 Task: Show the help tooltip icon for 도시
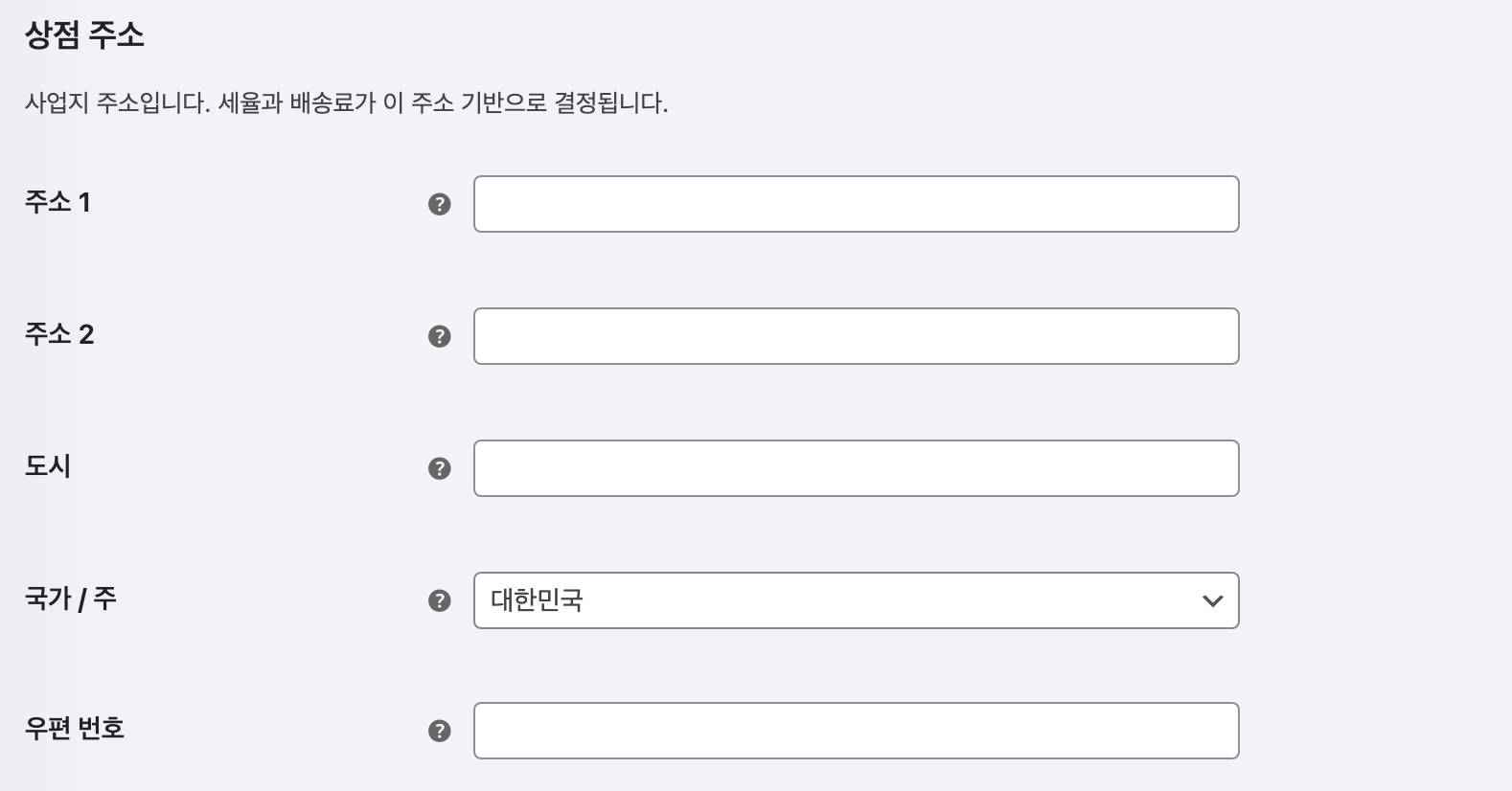click(439, 468)
